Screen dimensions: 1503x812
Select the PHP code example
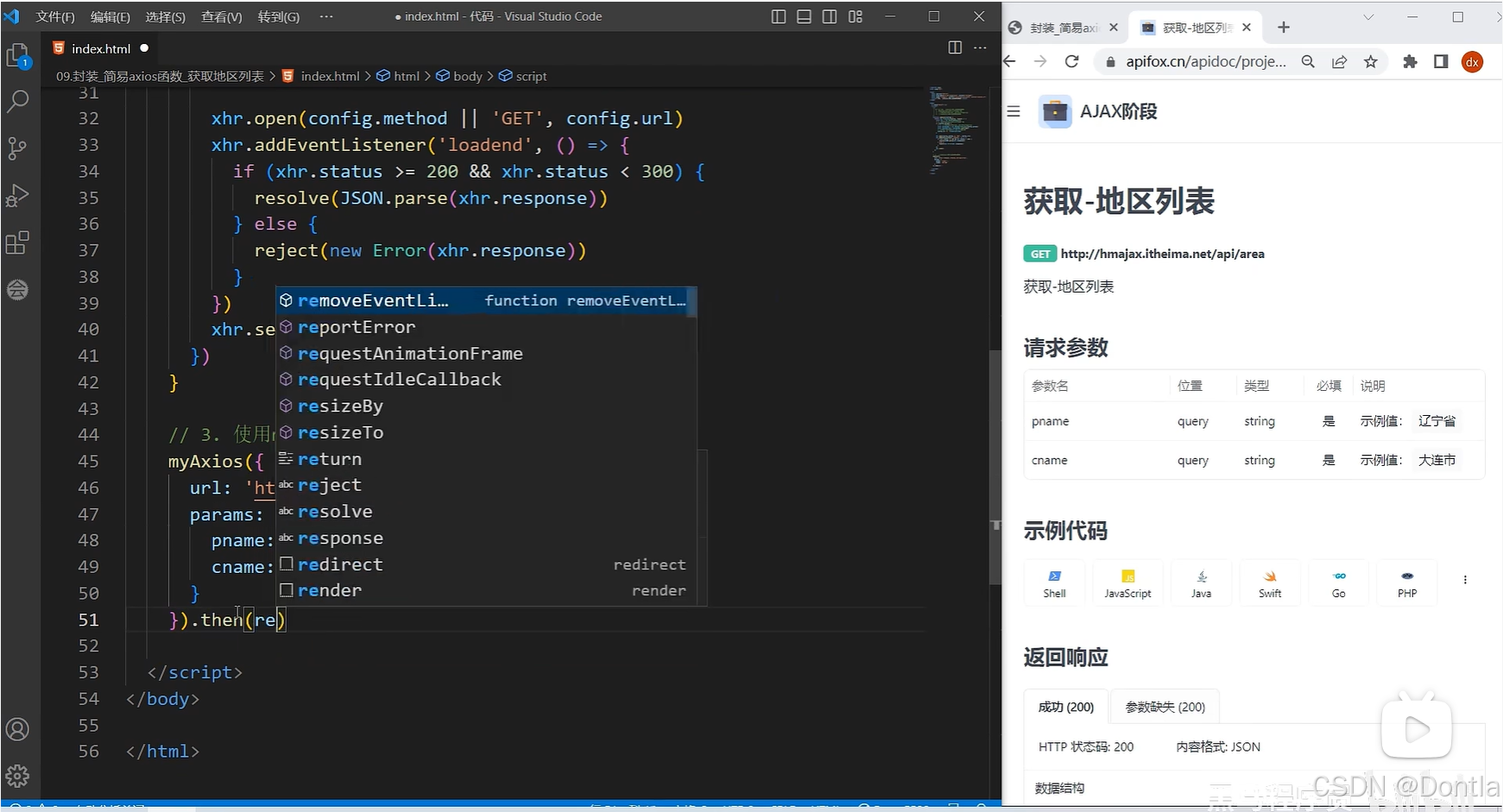pos(1407,583)
